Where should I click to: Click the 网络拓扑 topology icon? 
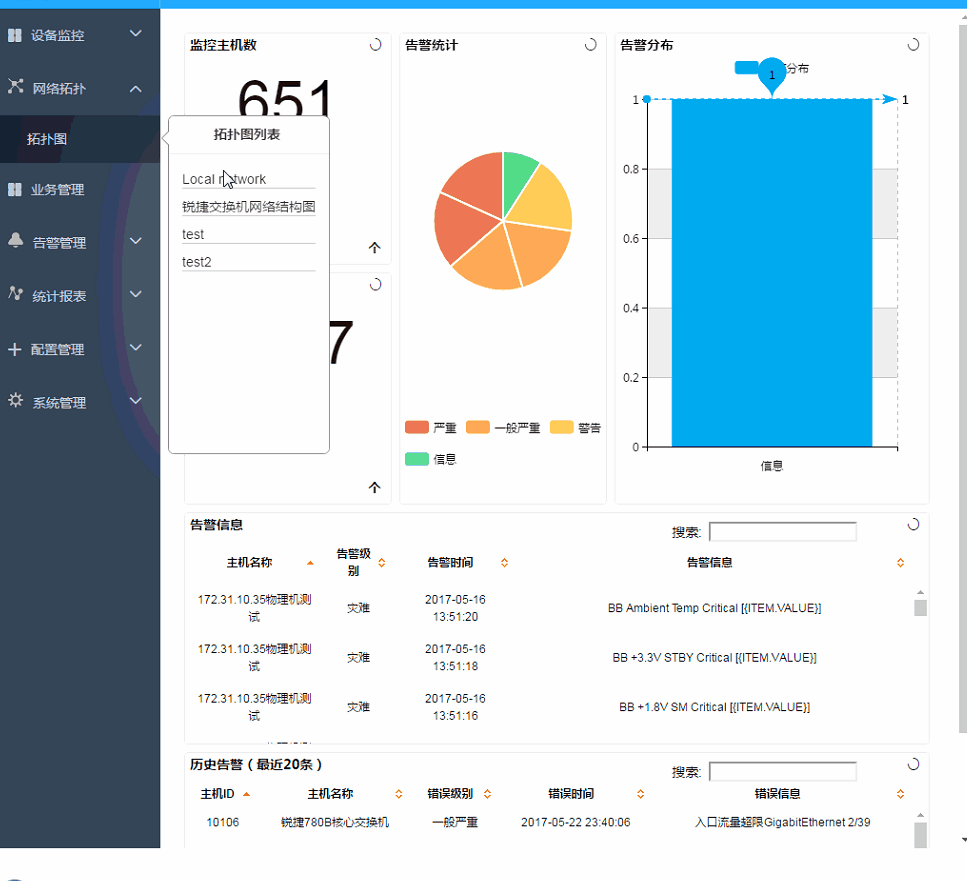point(15,86)
